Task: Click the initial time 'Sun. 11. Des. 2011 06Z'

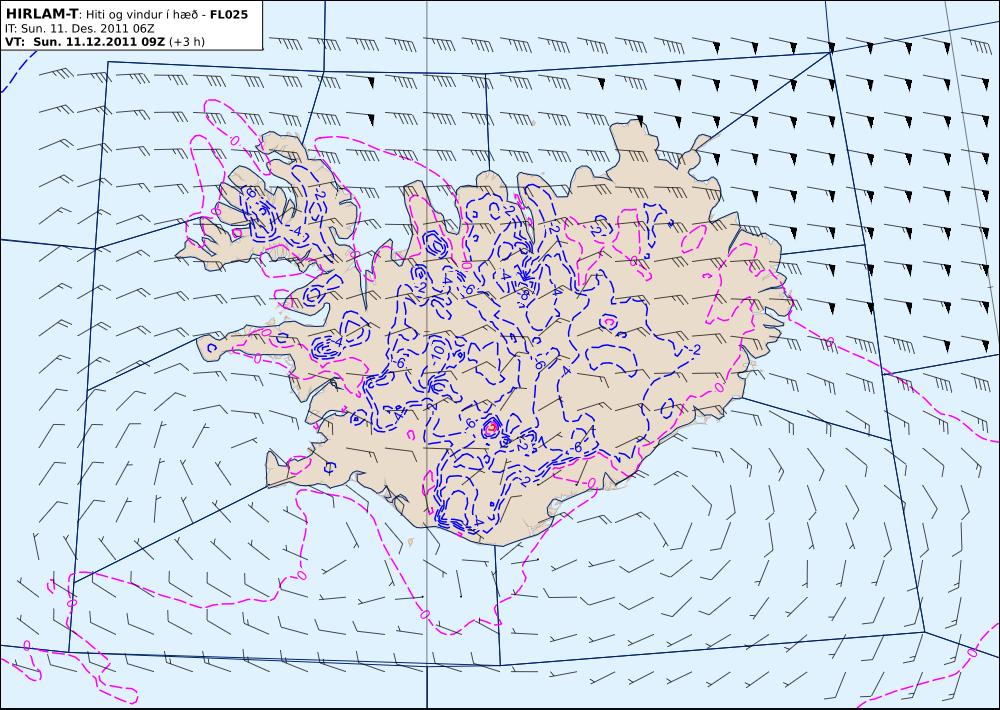Action: pos(87,29)
